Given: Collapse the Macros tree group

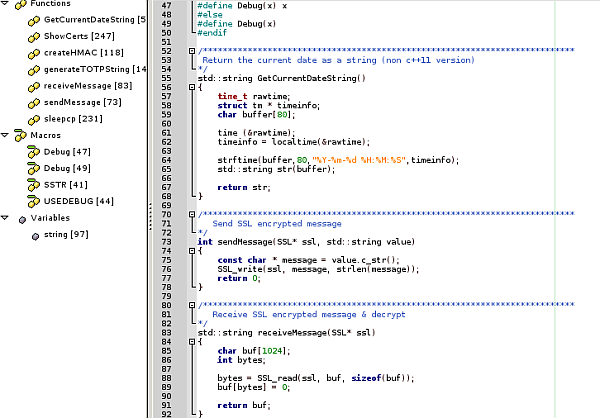Looking at the screenshot, I should [x=6, y=135].
